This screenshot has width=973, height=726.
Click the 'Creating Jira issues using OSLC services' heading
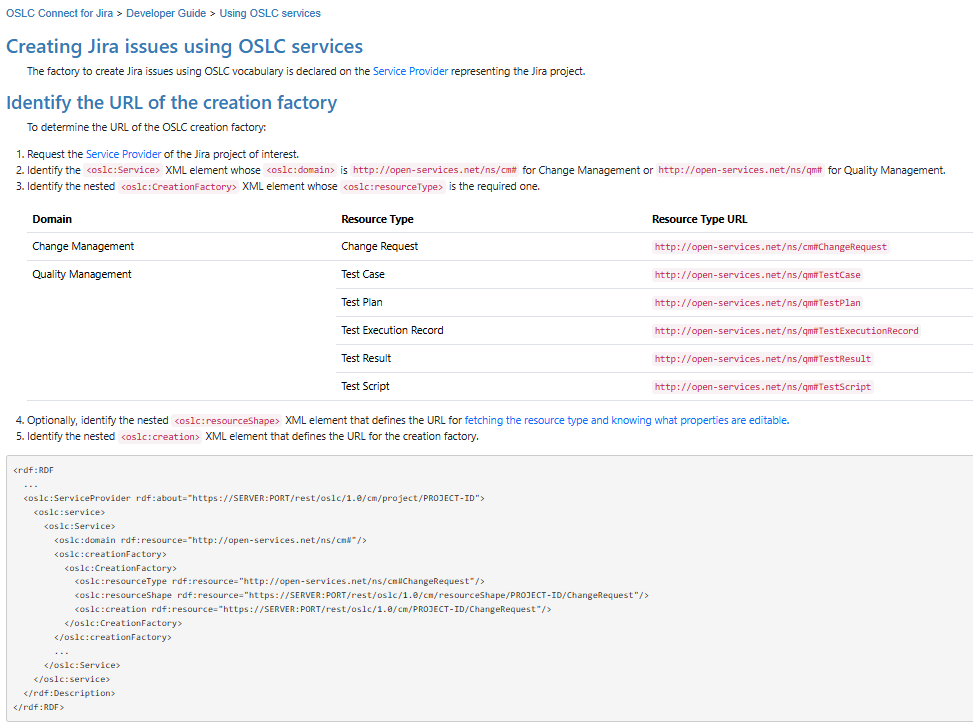click(185, 46)
